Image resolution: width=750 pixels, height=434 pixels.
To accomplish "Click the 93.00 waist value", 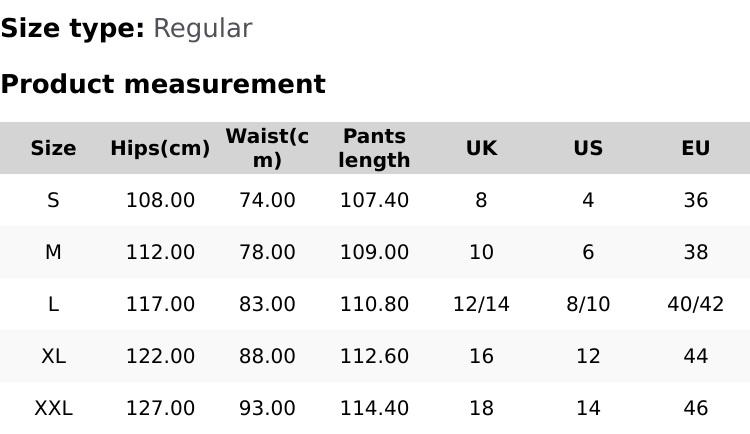I will point(267,408).
